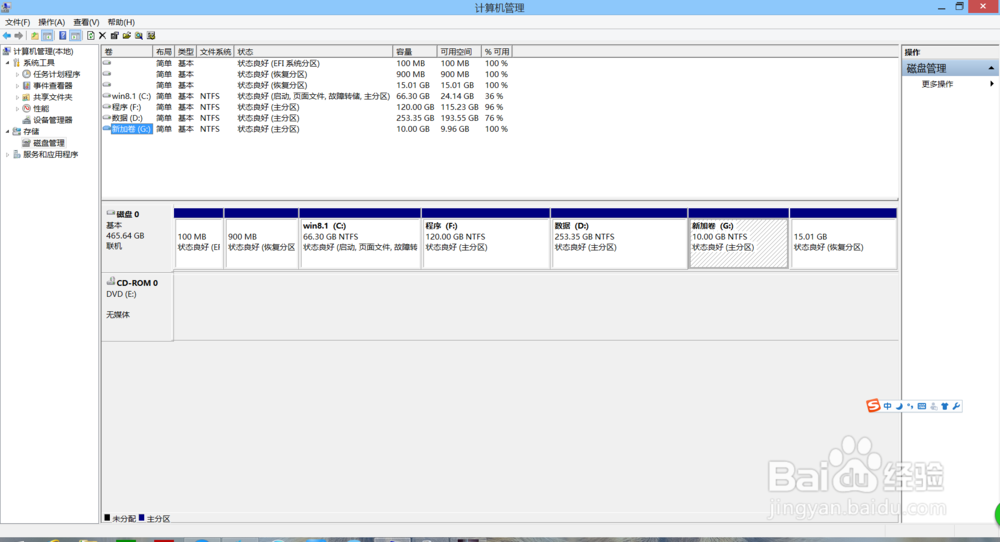The image size is (1000, 542).
Task: Click the last settings icon in the toolbar
Action: pos(151,36)
